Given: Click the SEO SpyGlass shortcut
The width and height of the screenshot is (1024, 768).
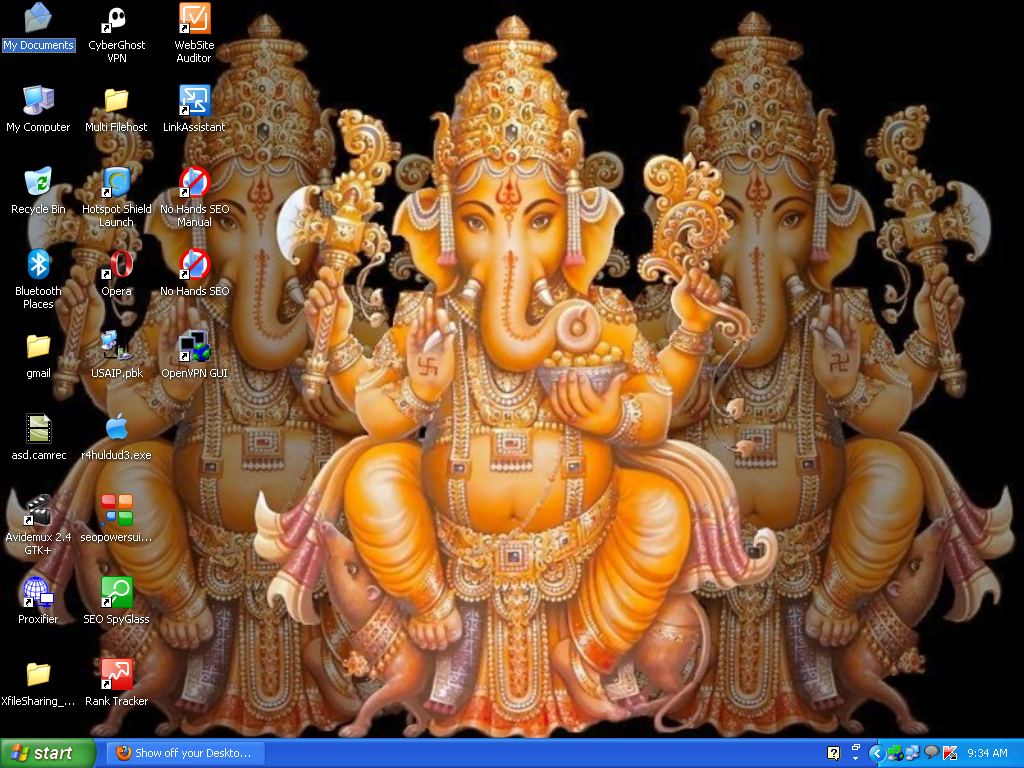Looking at the screenshot, I should [116, 593].
